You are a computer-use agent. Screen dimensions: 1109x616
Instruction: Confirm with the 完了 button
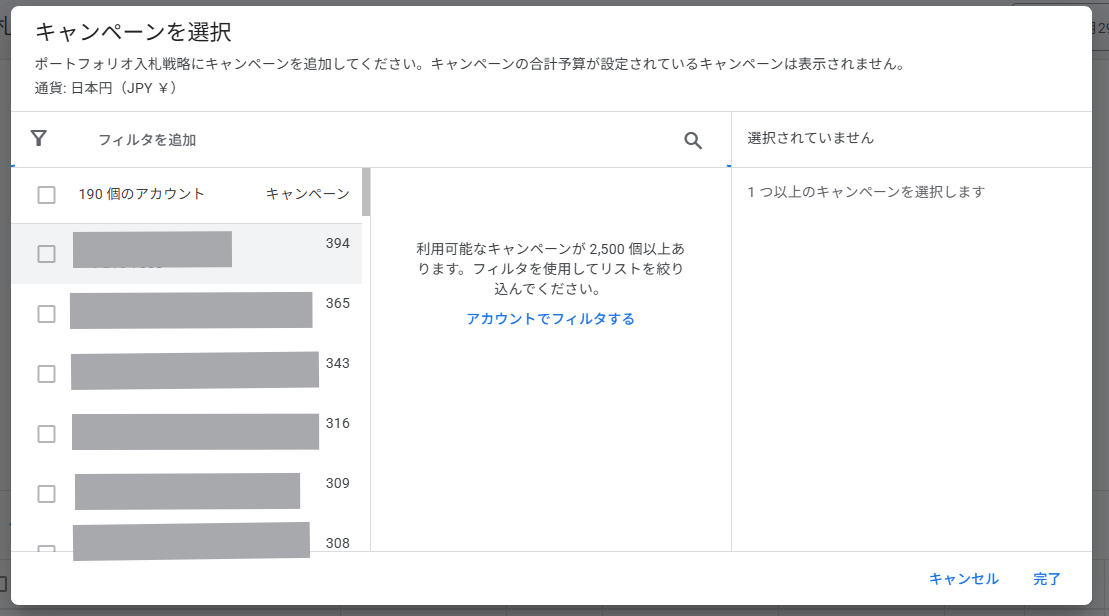point(1047,579)
